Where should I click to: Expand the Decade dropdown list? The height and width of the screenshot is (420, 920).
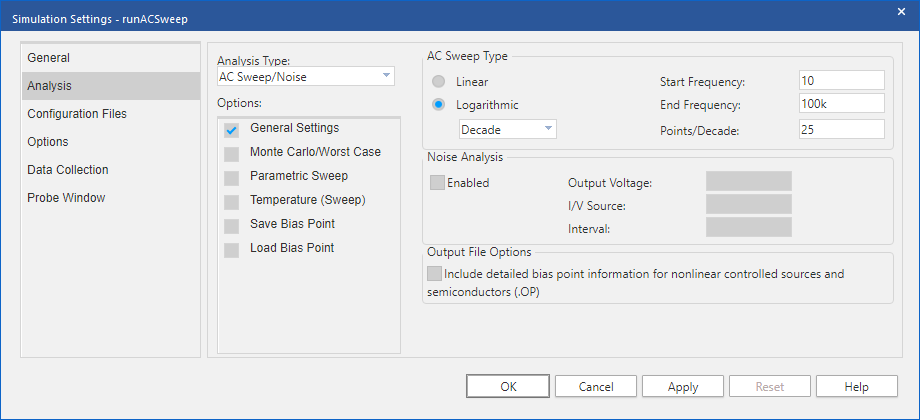click(x=507, y=129)
